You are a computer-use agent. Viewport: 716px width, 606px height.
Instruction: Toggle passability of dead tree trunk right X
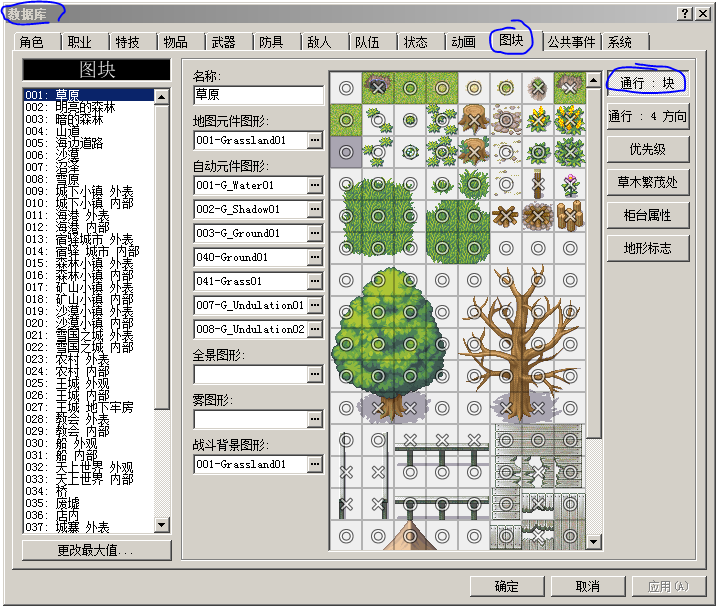pyautogui.click(x=538, y=408)
